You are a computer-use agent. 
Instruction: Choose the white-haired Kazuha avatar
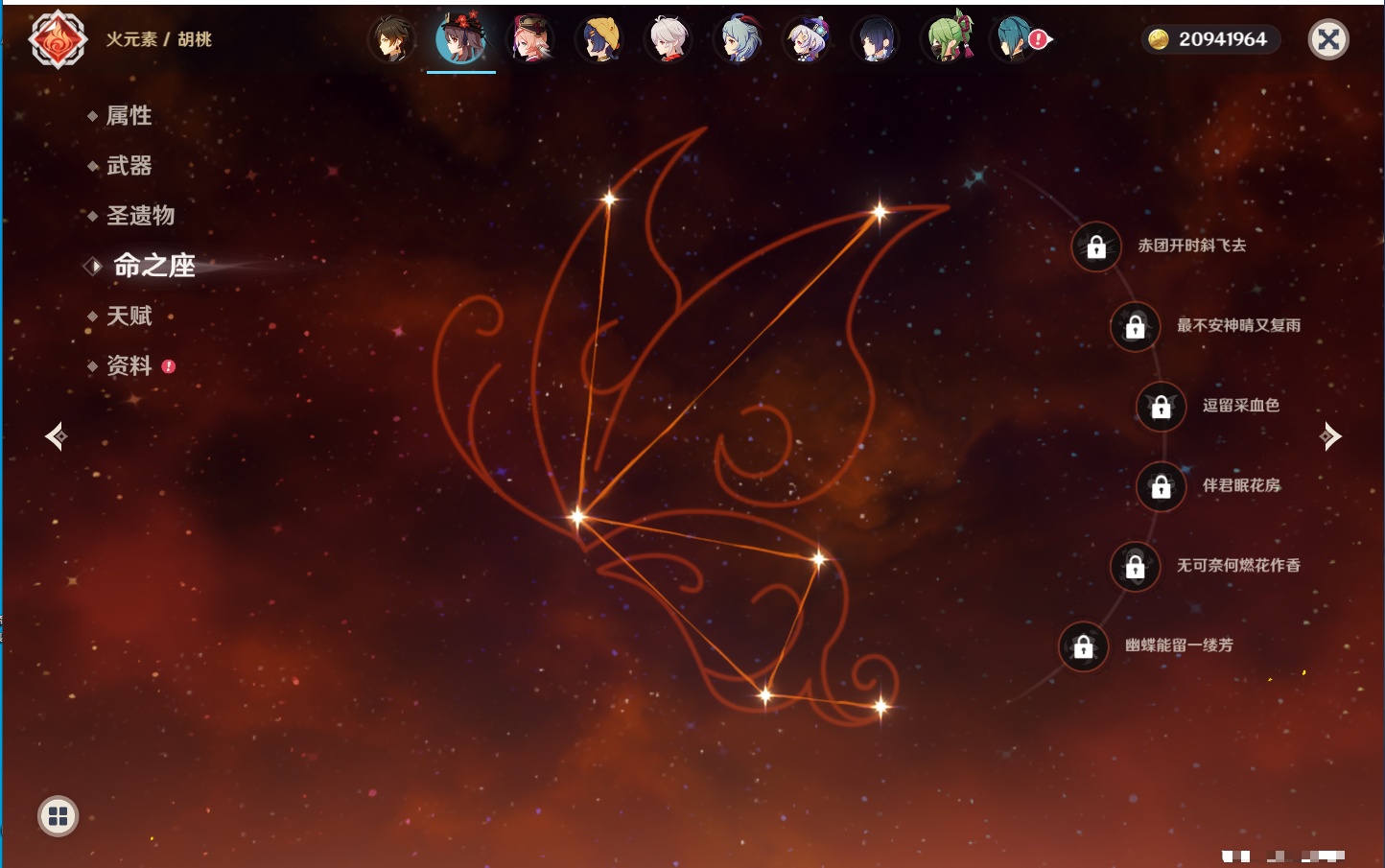[669, 39]
